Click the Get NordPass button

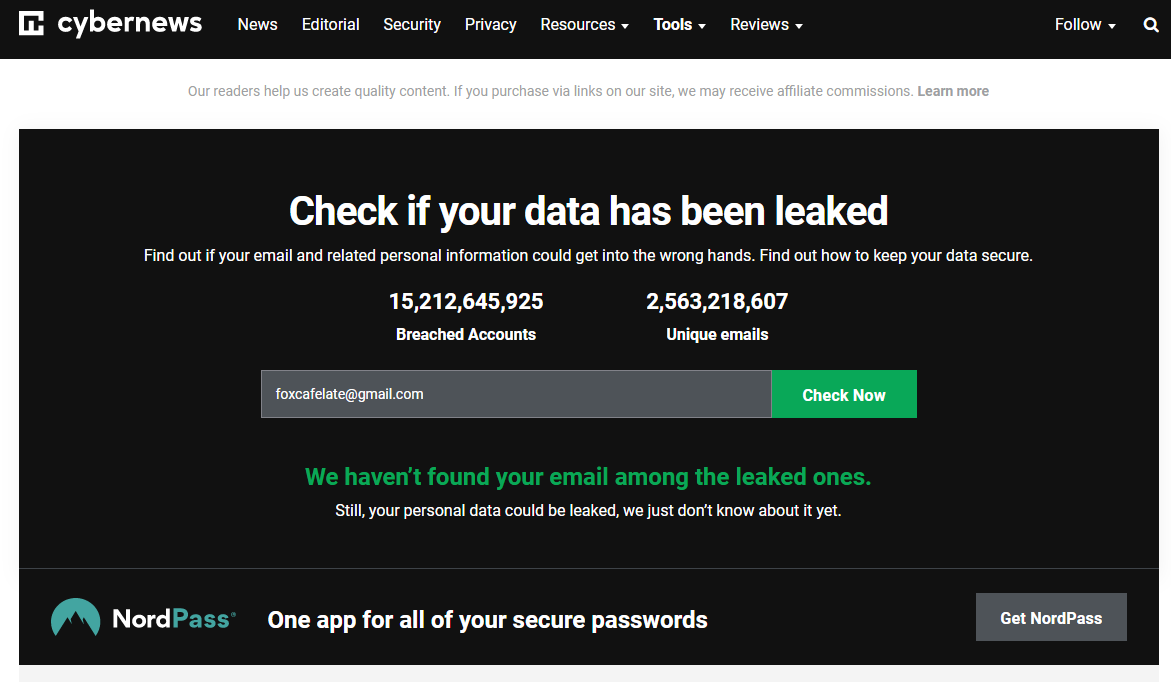pyautogui.click(x=1051, y=617)
